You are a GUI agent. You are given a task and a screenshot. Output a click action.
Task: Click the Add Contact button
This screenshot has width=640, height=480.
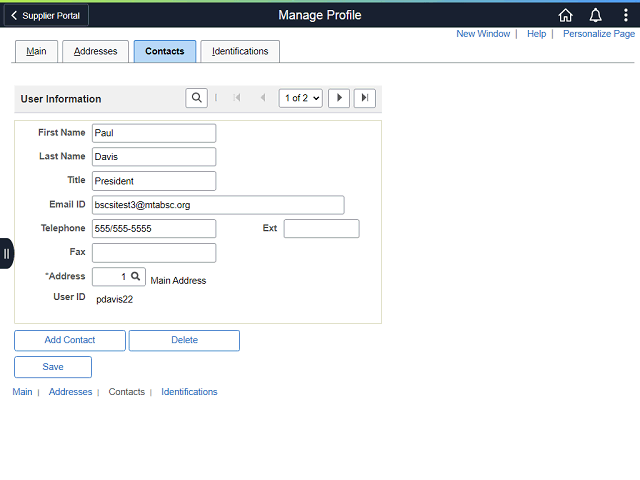[70, 340]
